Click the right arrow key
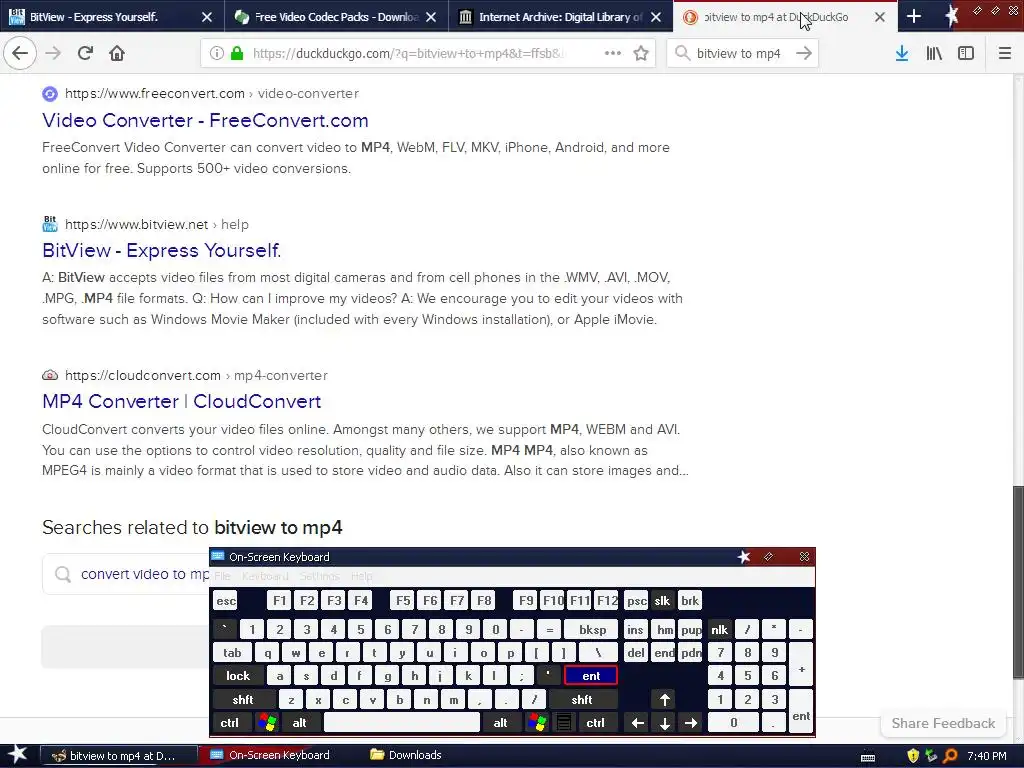 click(x=691, y=723)
